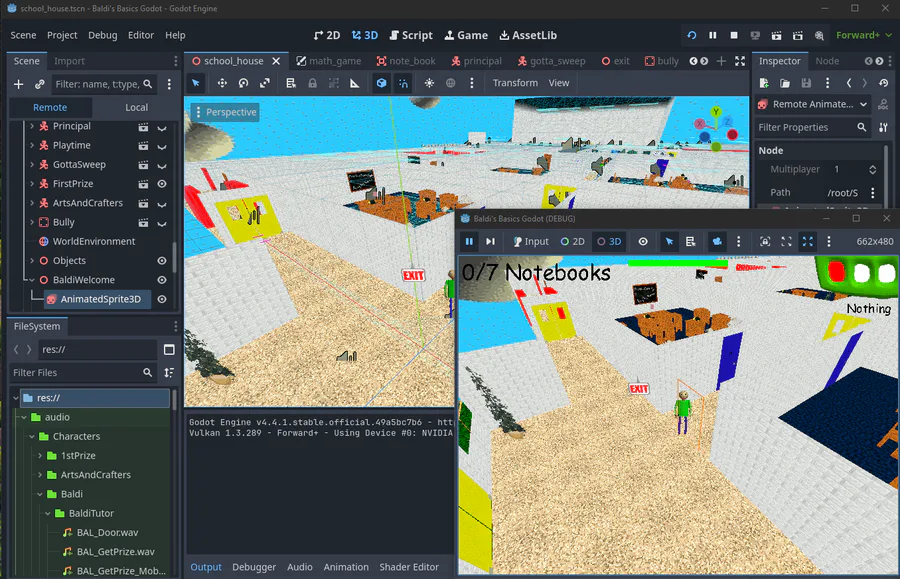Click the instantiate child scene link icon
900x579 pixels.
[40, 84]
